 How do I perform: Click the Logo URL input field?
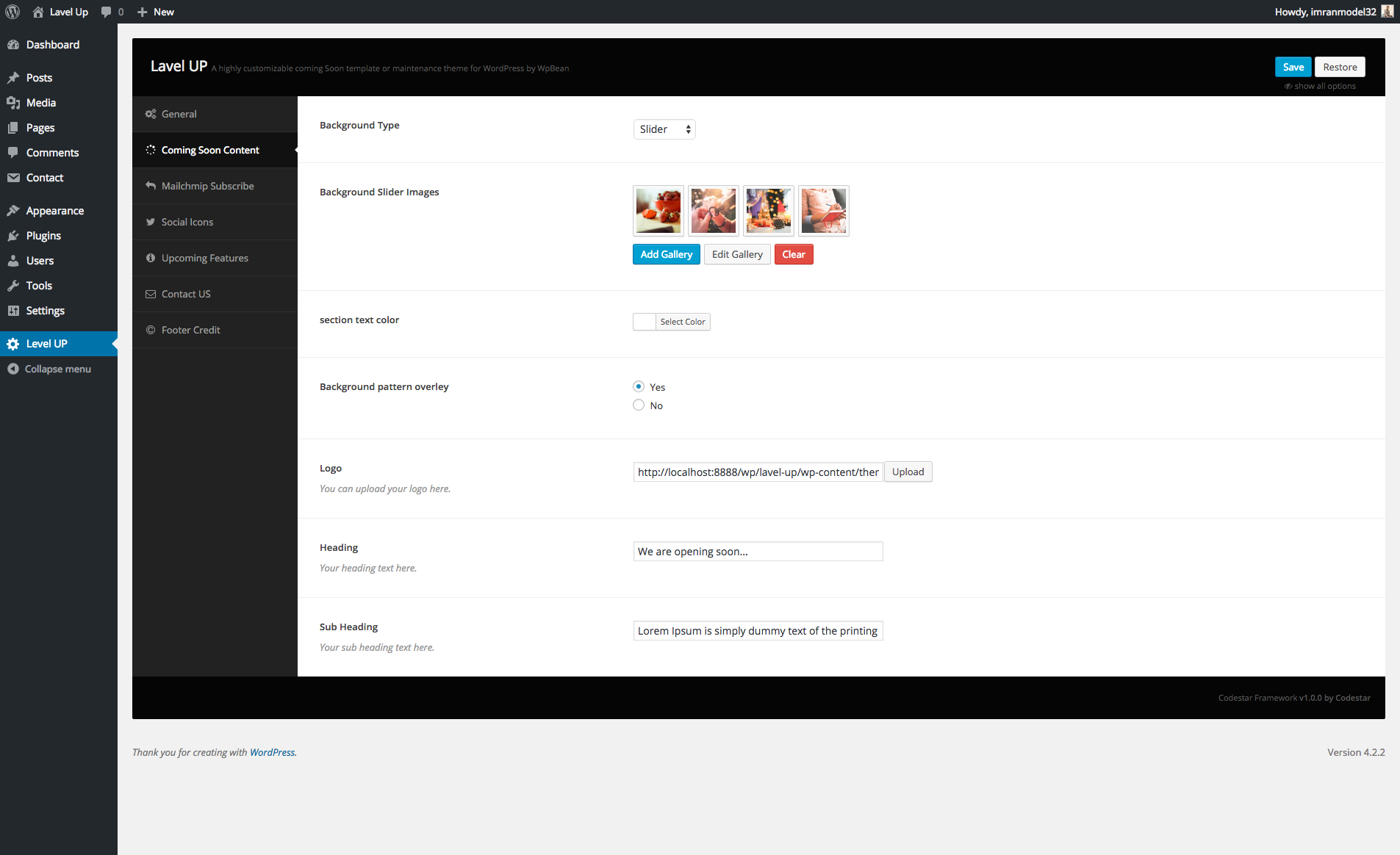pyautogui.click(x=758, y=472)
